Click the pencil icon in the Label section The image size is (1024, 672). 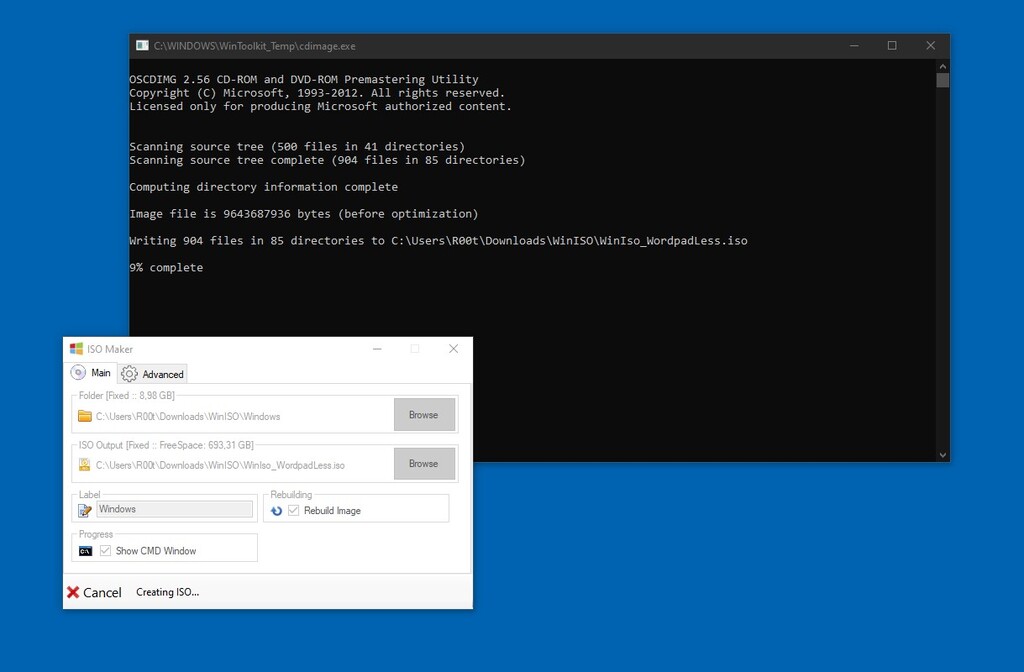(x=85, y=509)
